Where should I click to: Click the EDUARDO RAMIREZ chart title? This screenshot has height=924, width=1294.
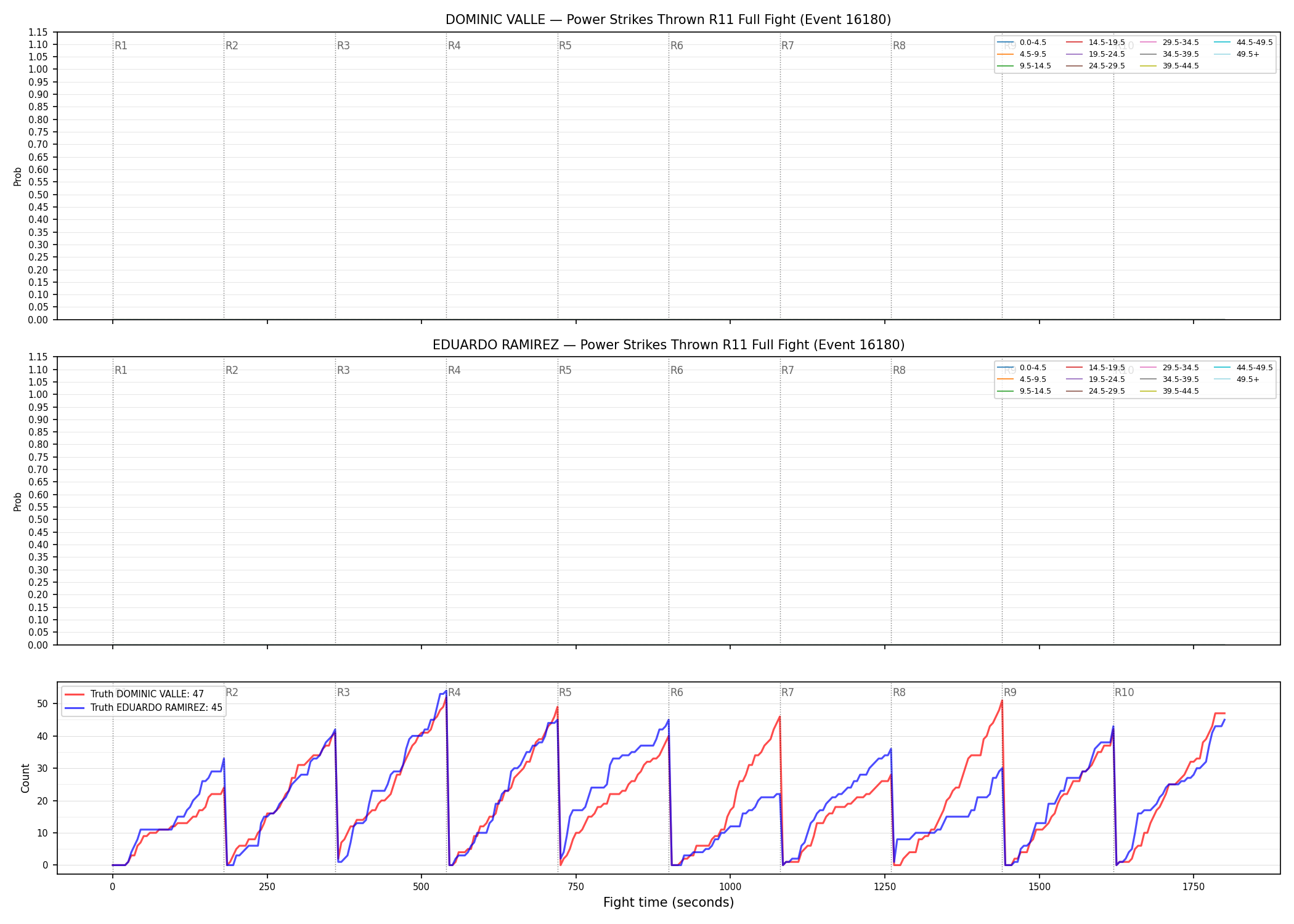coord(668,345)
